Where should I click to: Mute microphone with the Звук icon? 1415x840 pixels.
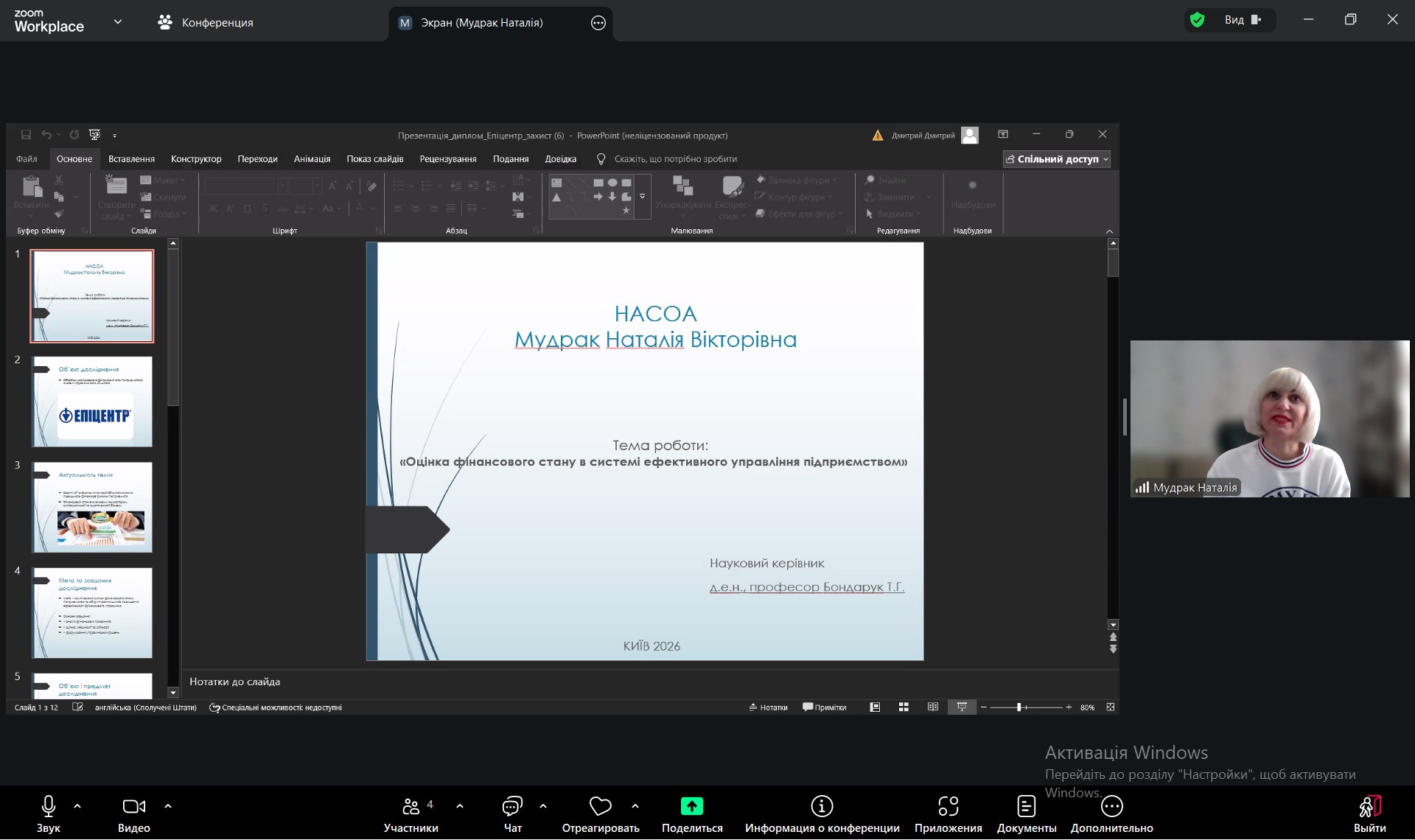tap(49, 806)
